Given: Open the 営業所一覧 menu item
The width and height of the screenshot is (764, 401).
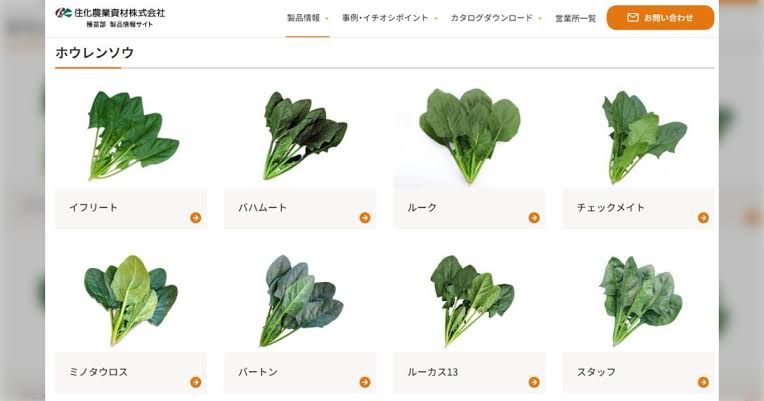Looking at the screenshot, I should click(x=575, y=18).
